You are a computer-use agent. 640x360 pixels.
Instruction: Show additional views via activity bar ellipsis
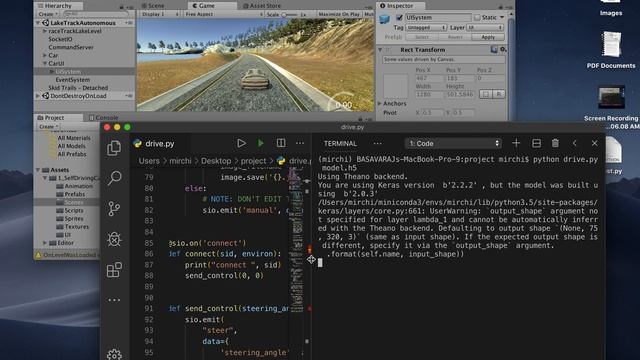pyautogui.click(x=114, y=300)
